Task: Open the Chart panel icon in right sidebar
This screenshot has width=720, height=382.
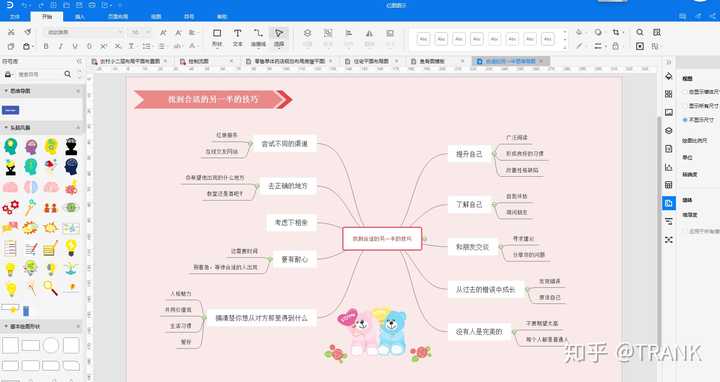Action: [x=669, y=167]
